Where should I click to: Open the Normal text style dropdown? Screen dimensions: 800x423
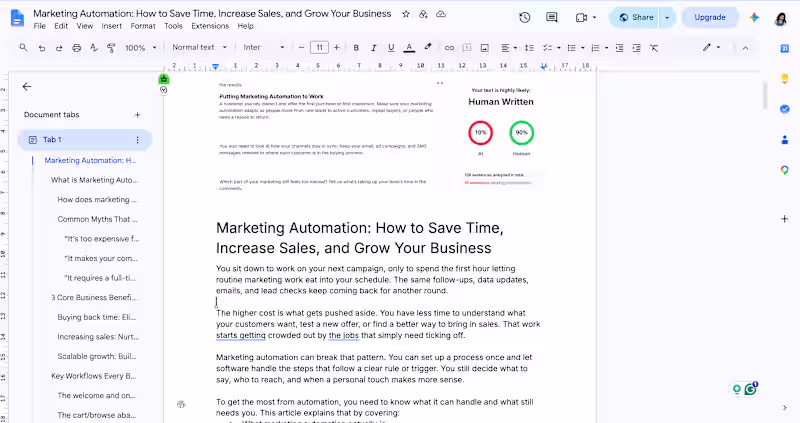pyautogui.click(x=199, y=47)
